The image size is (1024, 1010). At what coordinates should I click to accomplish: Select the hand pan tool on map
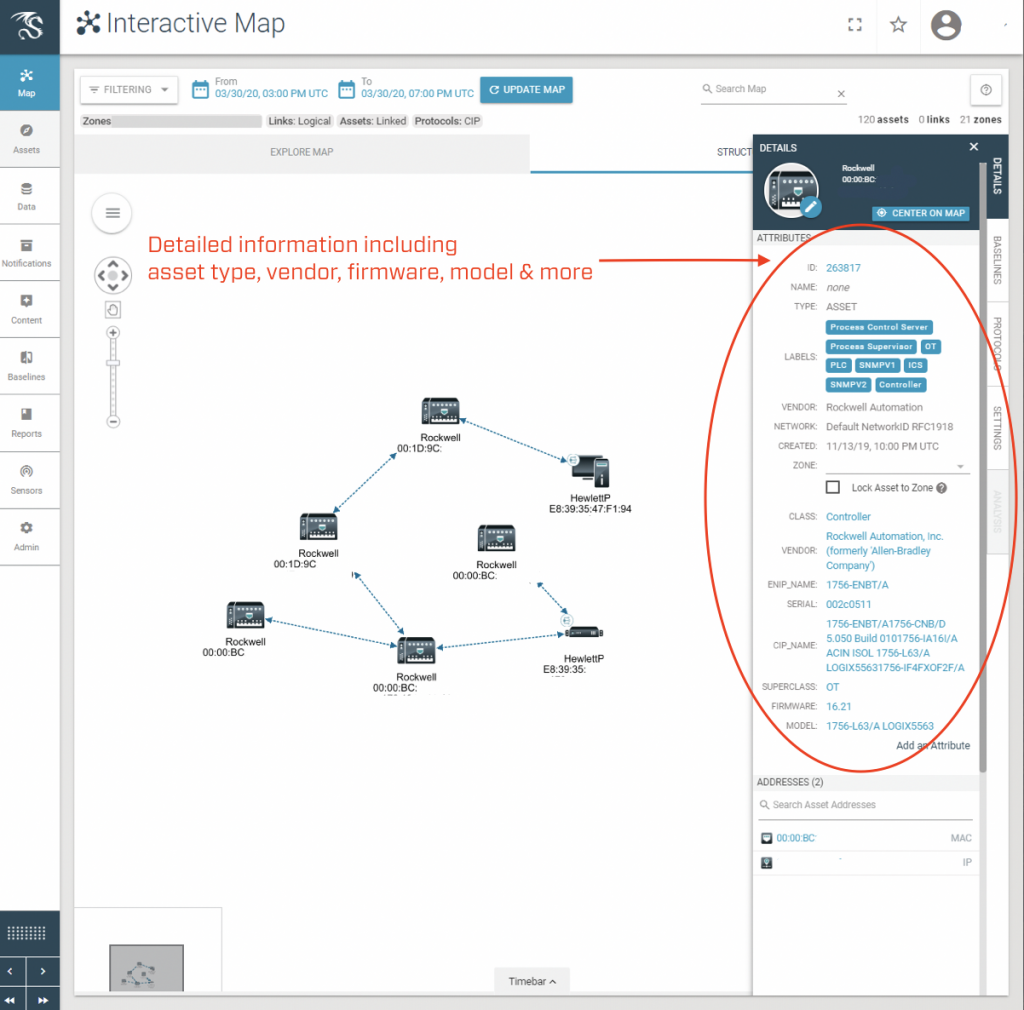click(112, 309)
